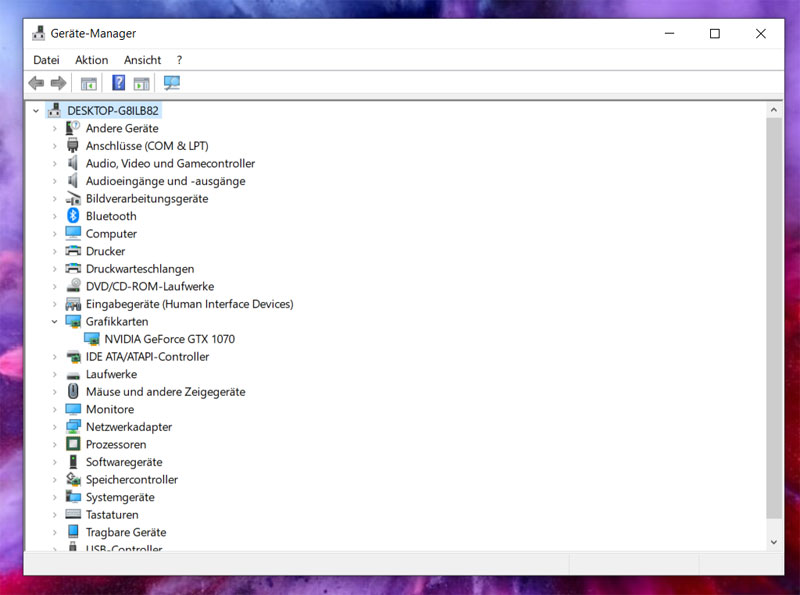Click the Tastaturen keyboard icon
Screen dimensions: 800x595
pos(73,514)
